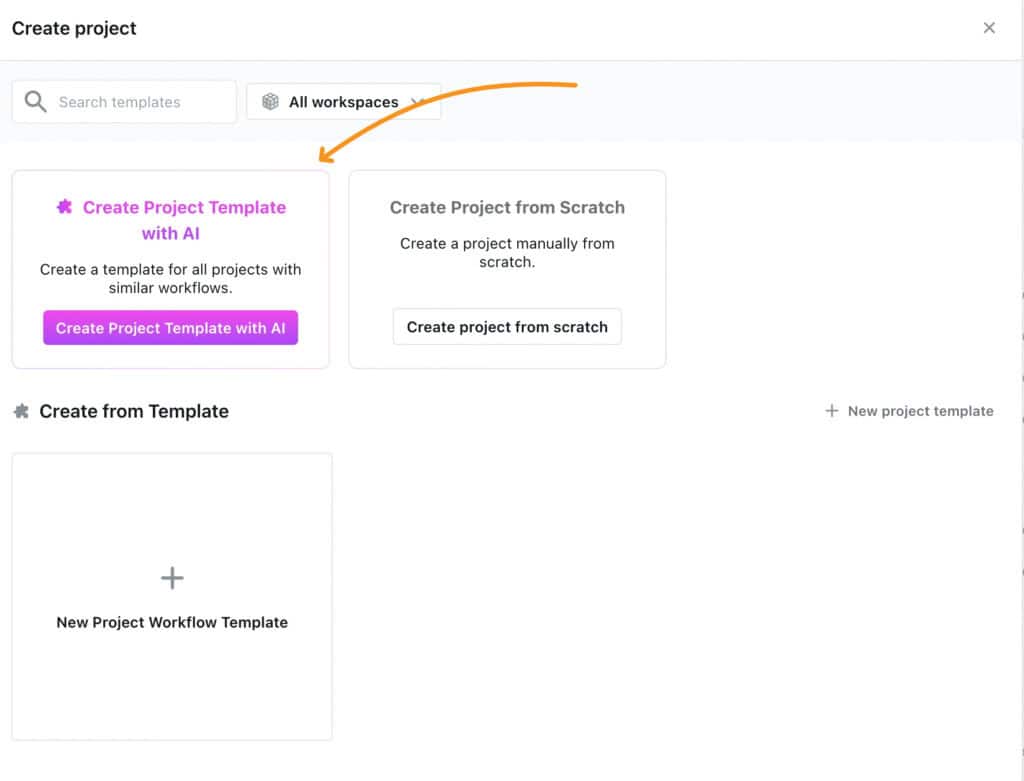This screenshot has height=781, width=1024.
Task: Click the cube icon beside All workspaces
Action: [x=270, y=102]
